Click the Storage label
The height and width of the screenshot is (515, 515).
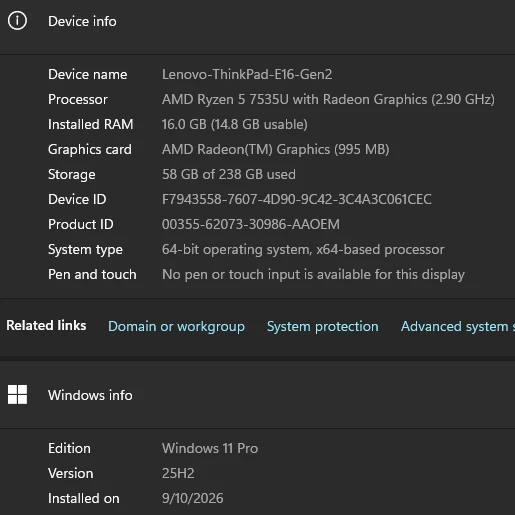pos(72,175)
